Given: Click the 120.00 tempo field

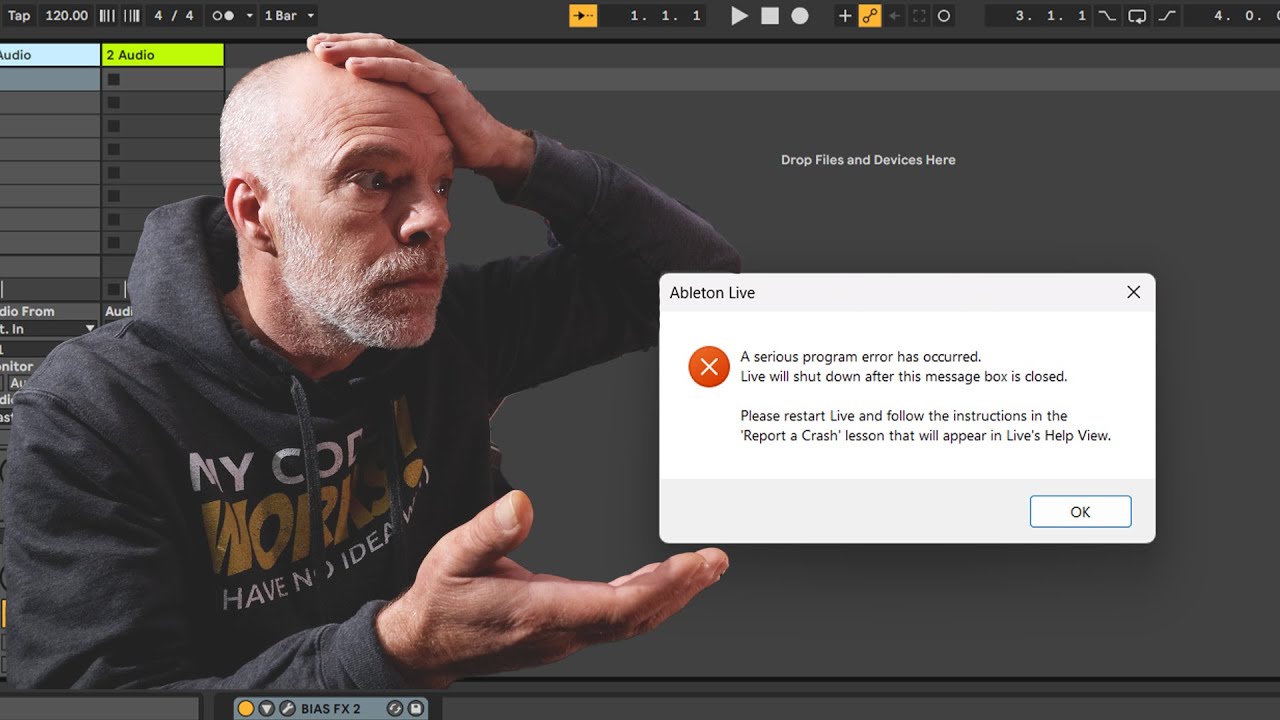Looking at the screenshot, I should click(x=67, y=16).
